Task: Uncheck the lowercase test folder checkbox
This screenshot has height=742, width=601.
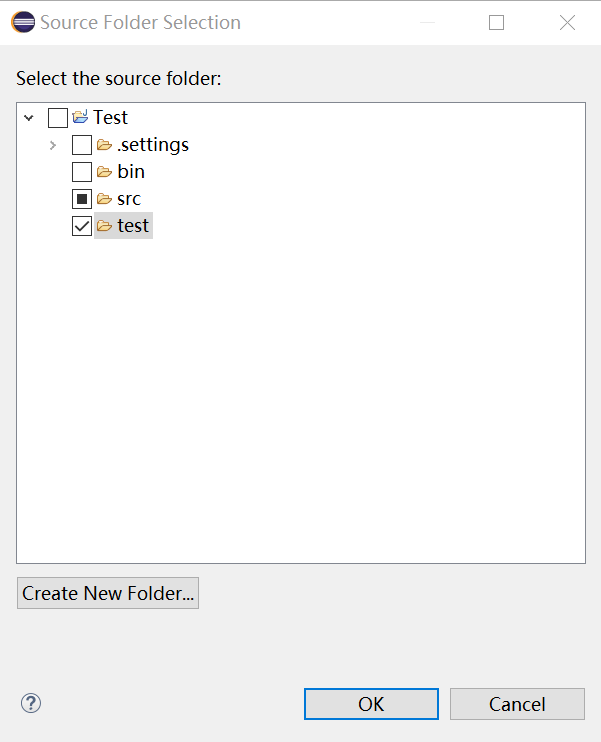Action: pos(82,226)
